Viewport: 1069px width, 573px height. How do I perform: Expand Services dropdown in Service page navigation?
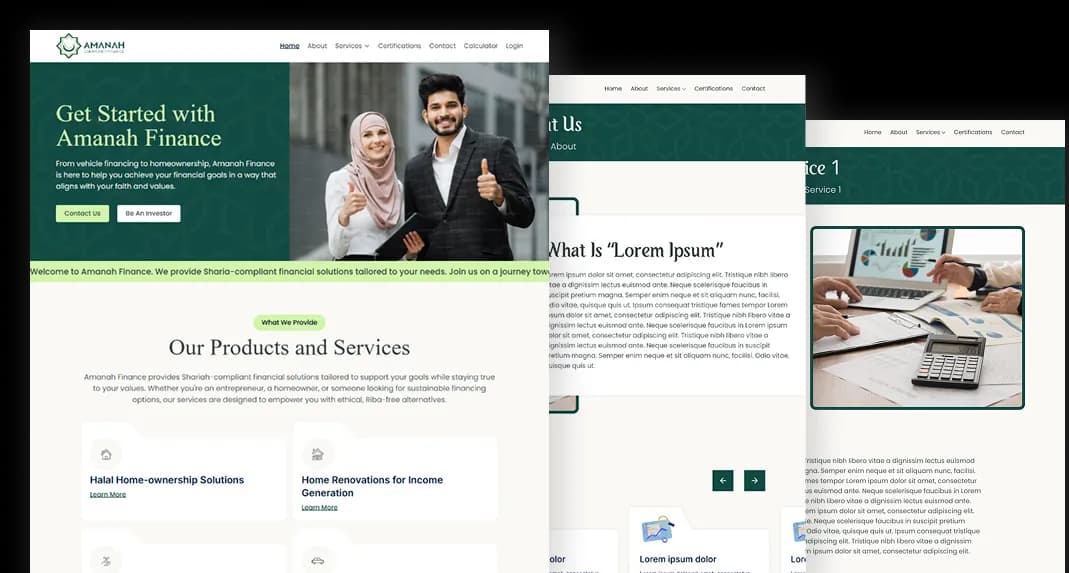click(931, 132)
